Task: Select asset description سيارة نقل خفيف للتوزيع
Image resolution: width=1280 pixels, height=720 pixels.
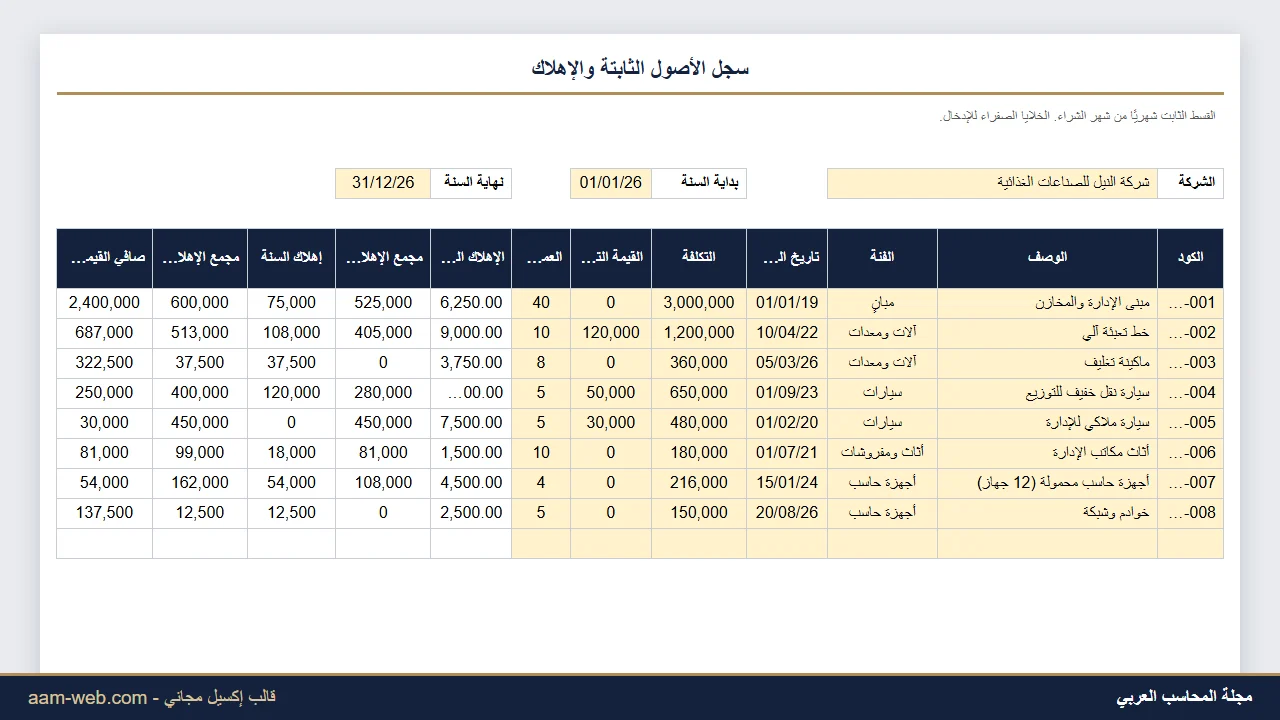Action: (1047, 393)
